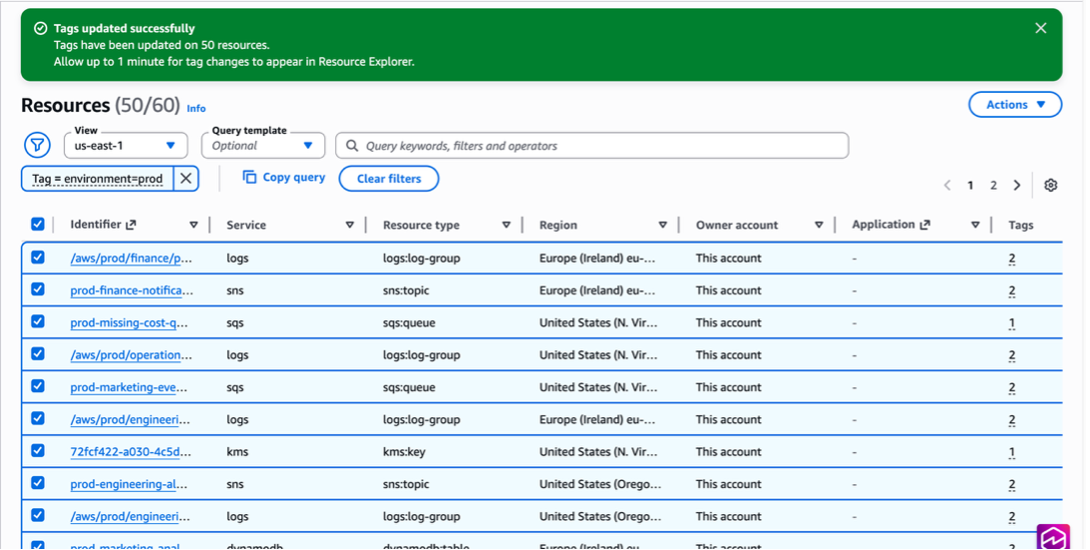Click the Copy query icon
Viewport: 1090px width, 550px height.
point(249,177)
